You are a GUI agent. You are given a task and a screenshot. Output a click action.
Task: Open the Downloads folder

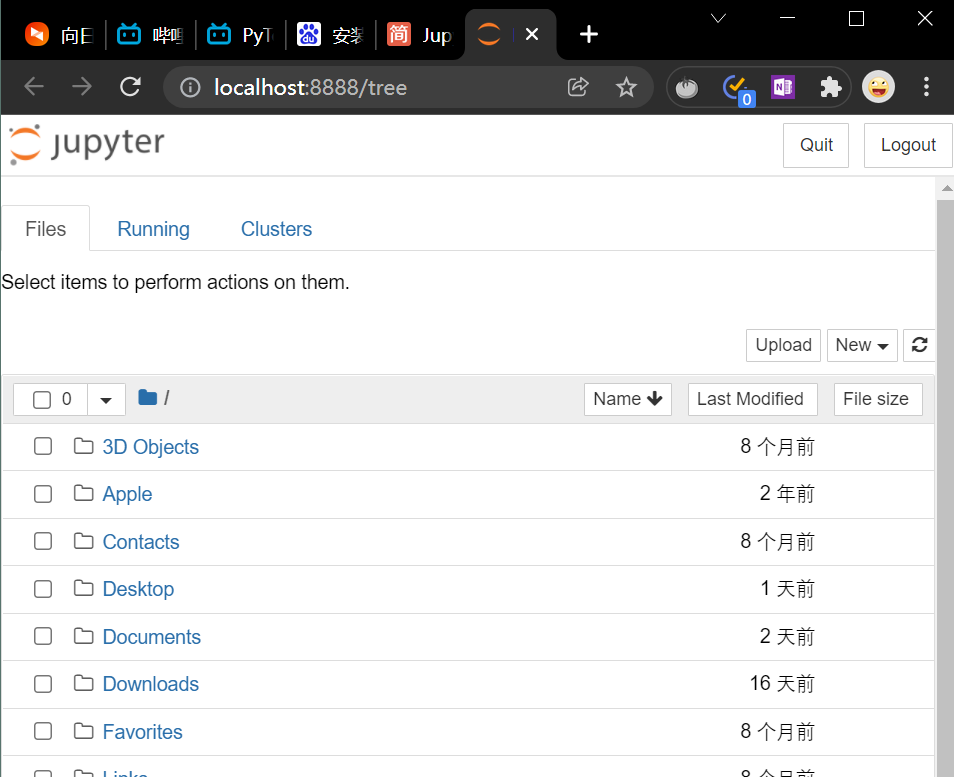[x=150, y=684]
